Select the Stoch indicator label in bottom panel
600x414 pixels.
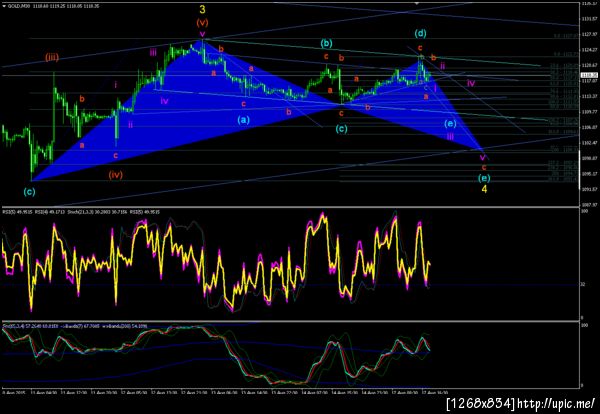75,326
